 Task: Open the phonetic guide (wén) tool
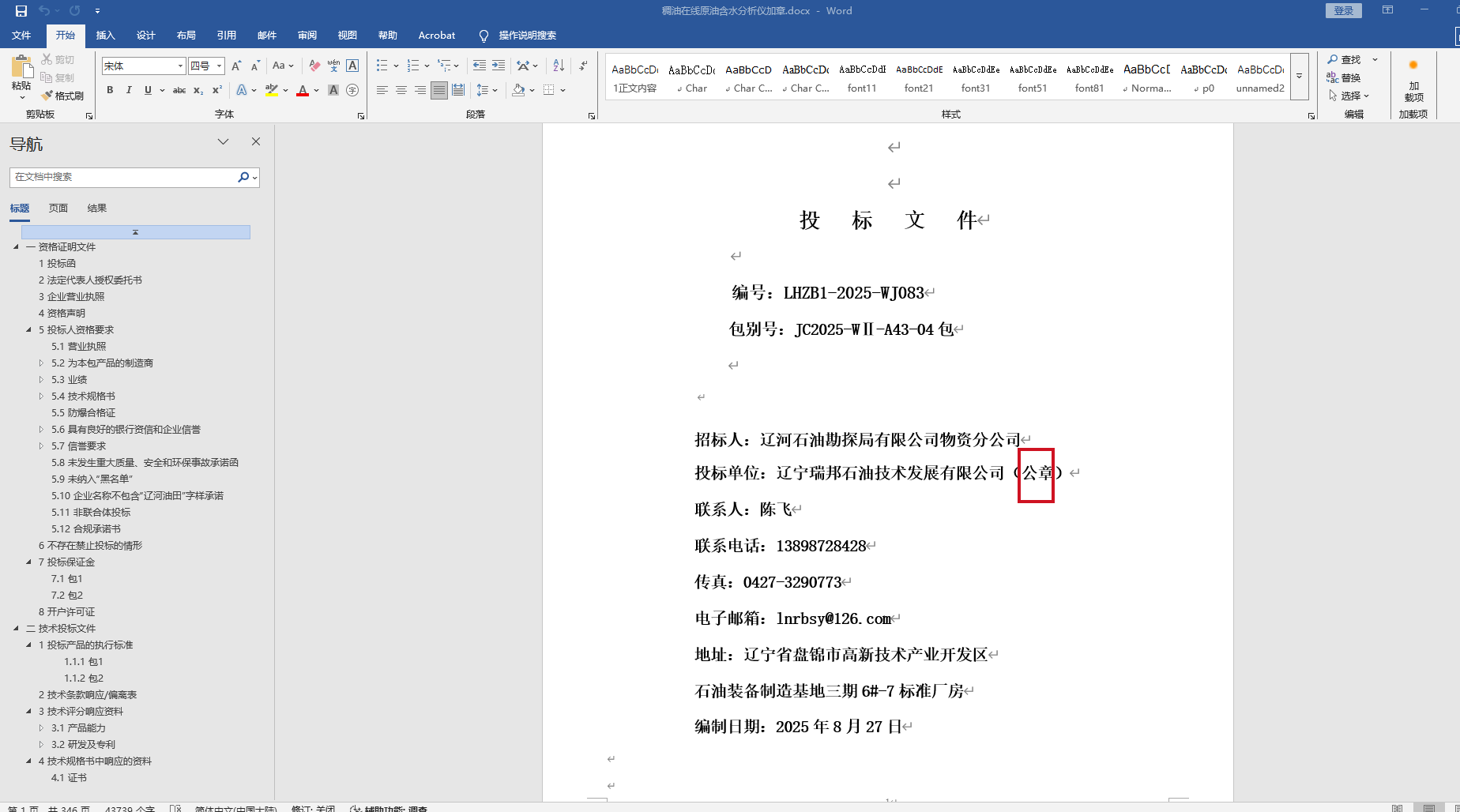coord(333,66)
